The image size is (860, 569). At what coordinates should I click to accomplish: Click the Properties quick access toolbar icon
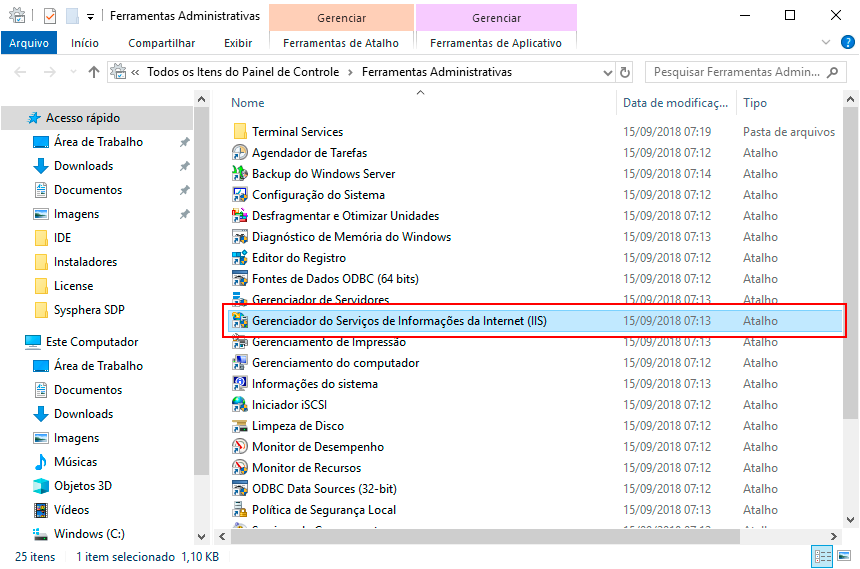click(x=50, y=16)
